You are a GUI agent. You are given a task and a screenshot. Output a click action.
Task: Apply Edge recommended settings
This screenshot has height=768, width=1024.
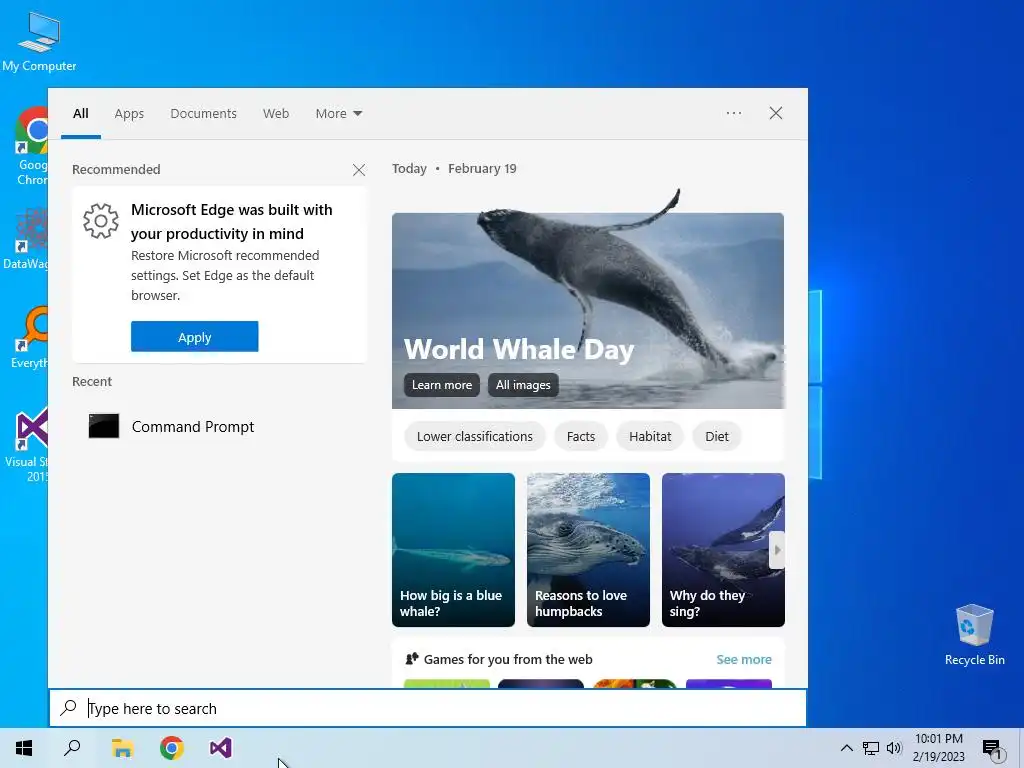tap(195, 336)
